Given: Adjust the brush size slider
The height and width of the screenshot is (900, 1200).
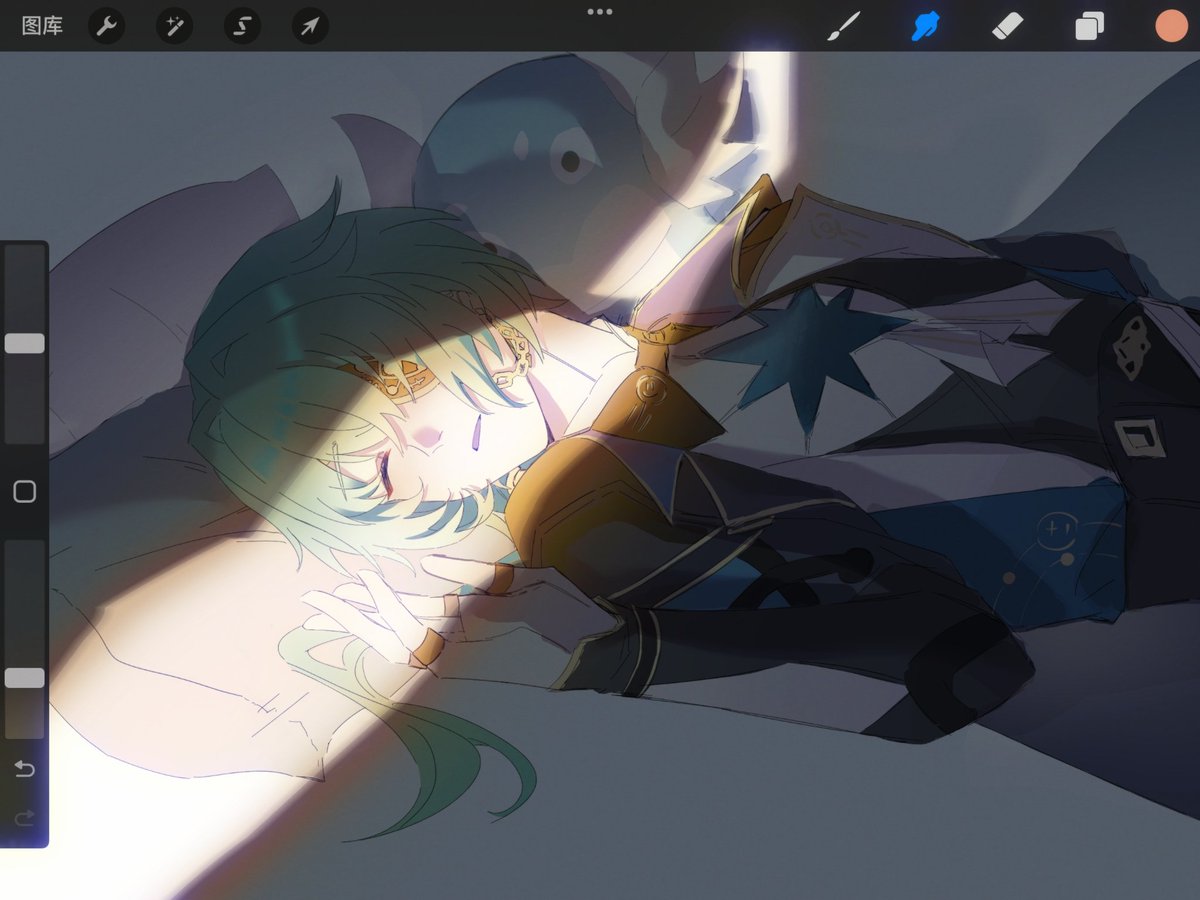Looking at the screenshot, I should point(22,342).
